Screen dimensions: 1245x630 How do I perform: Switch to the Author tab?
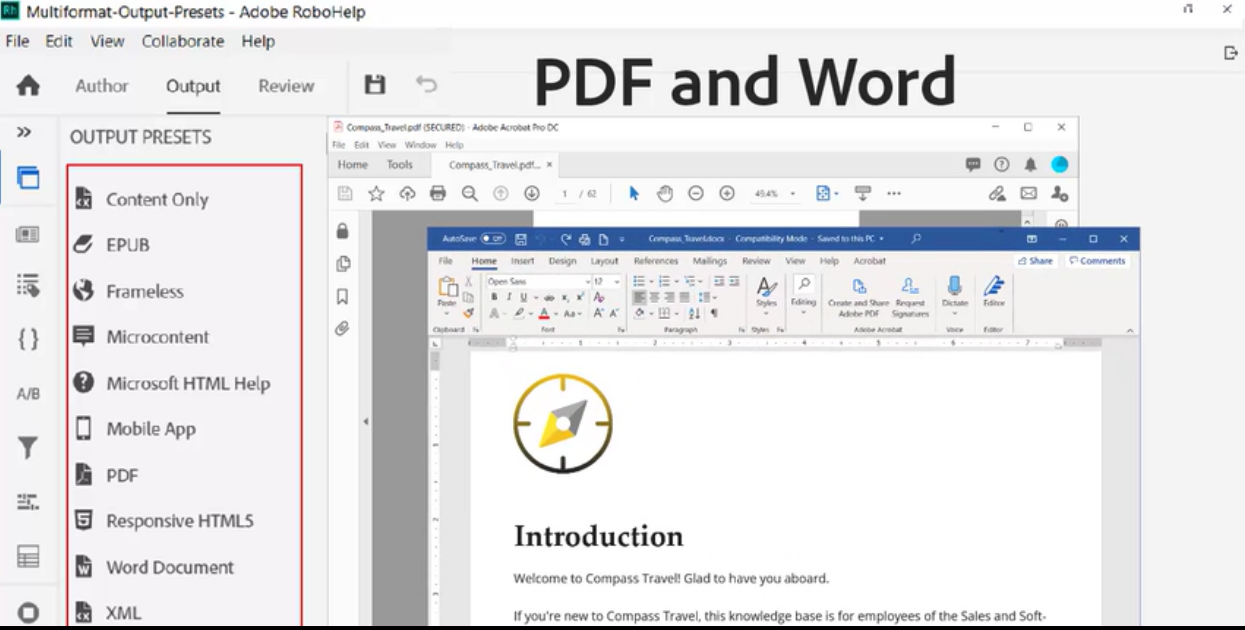102,86
